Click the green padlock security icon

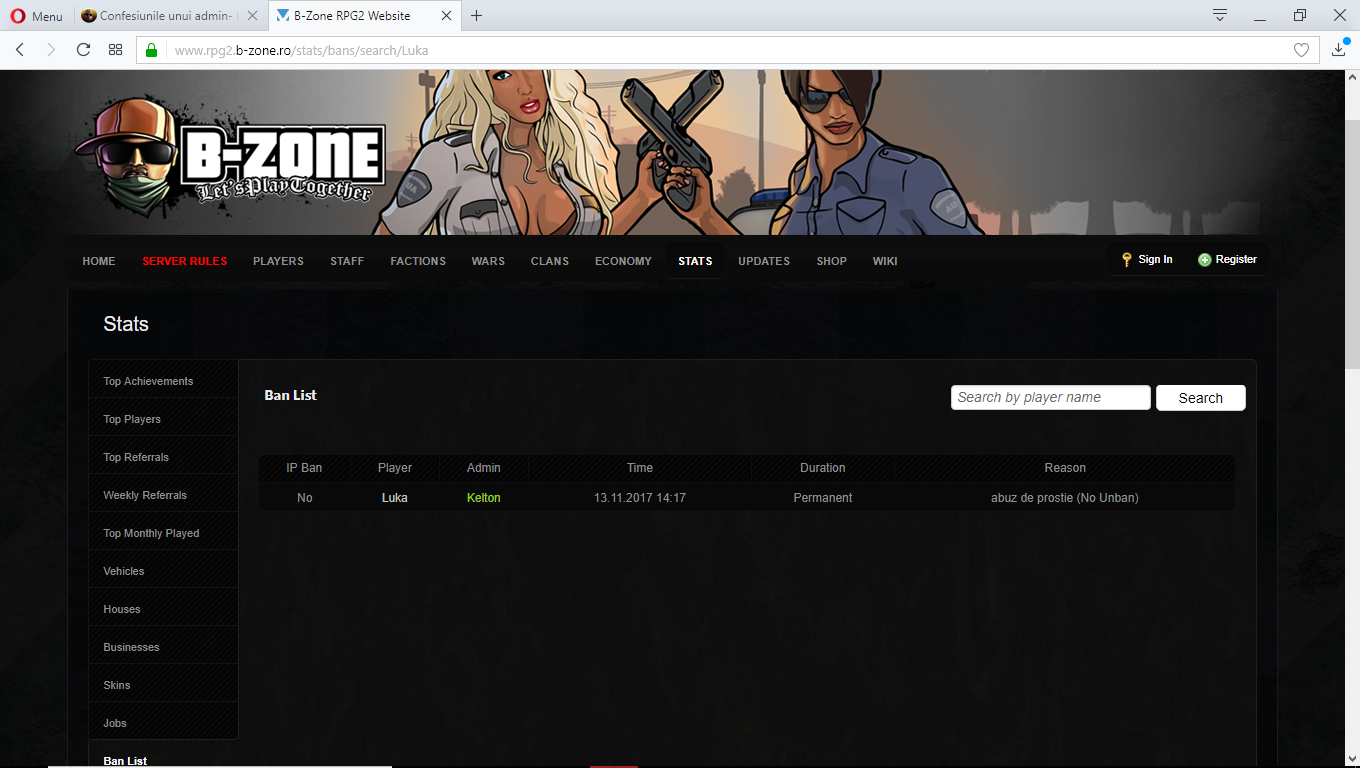pos(152,50)
